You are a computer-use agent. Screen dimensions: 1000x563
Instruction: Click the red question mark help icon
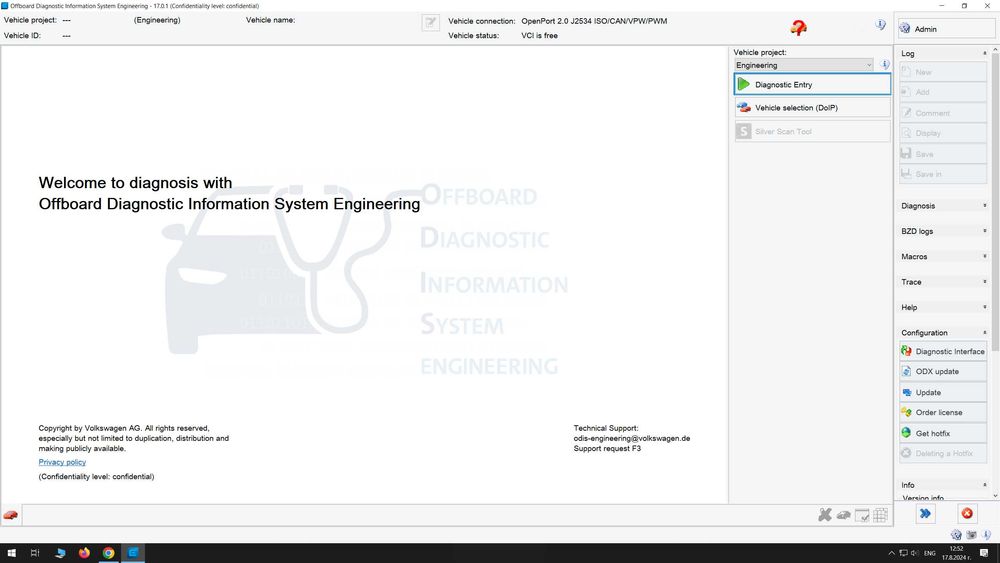point(798,27)
